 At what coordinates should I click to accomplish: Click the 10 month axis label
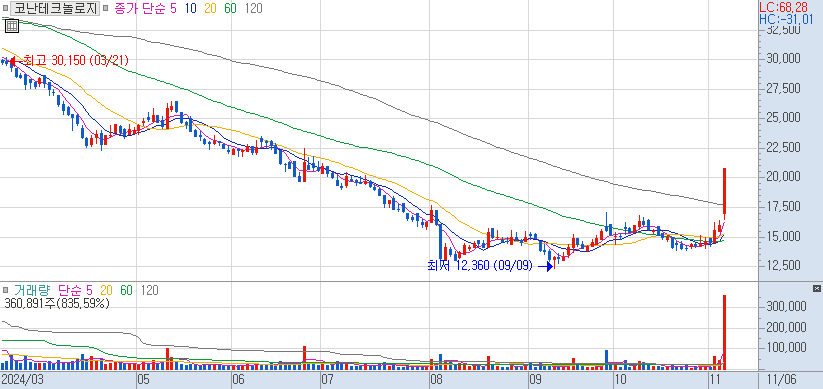[x=620, y=379]
